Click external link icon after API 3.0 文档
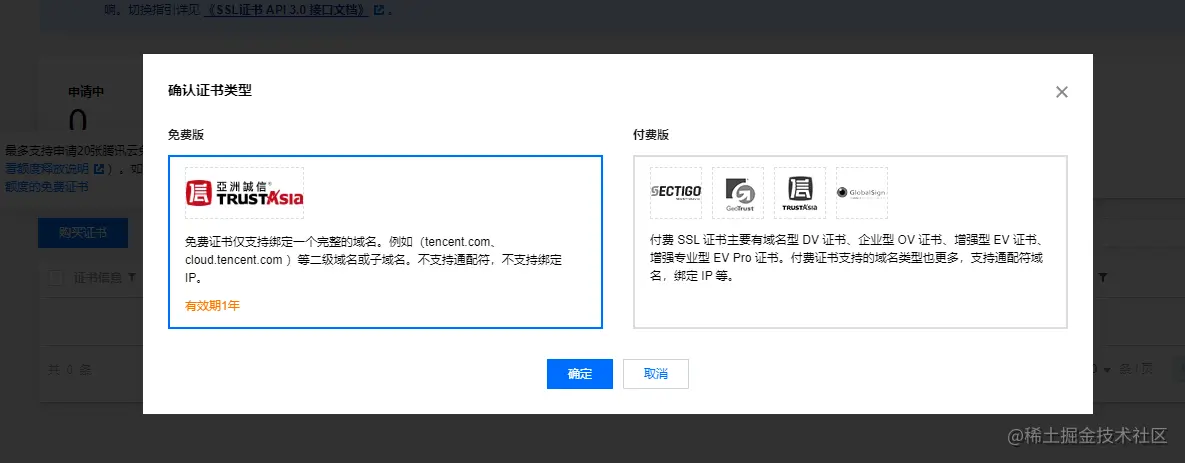1185x463 pixels. (379, 11)
